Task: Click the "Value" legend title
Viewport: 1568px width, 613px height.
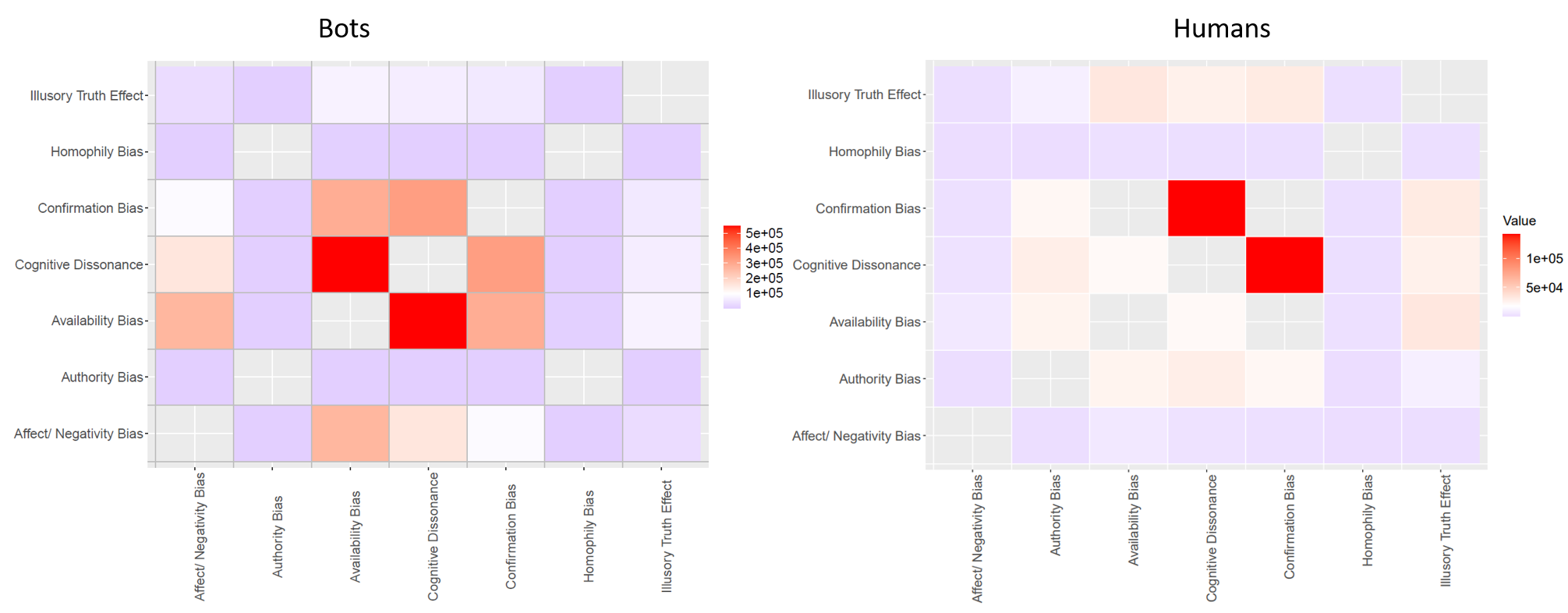Action: tap(1519, 221)
